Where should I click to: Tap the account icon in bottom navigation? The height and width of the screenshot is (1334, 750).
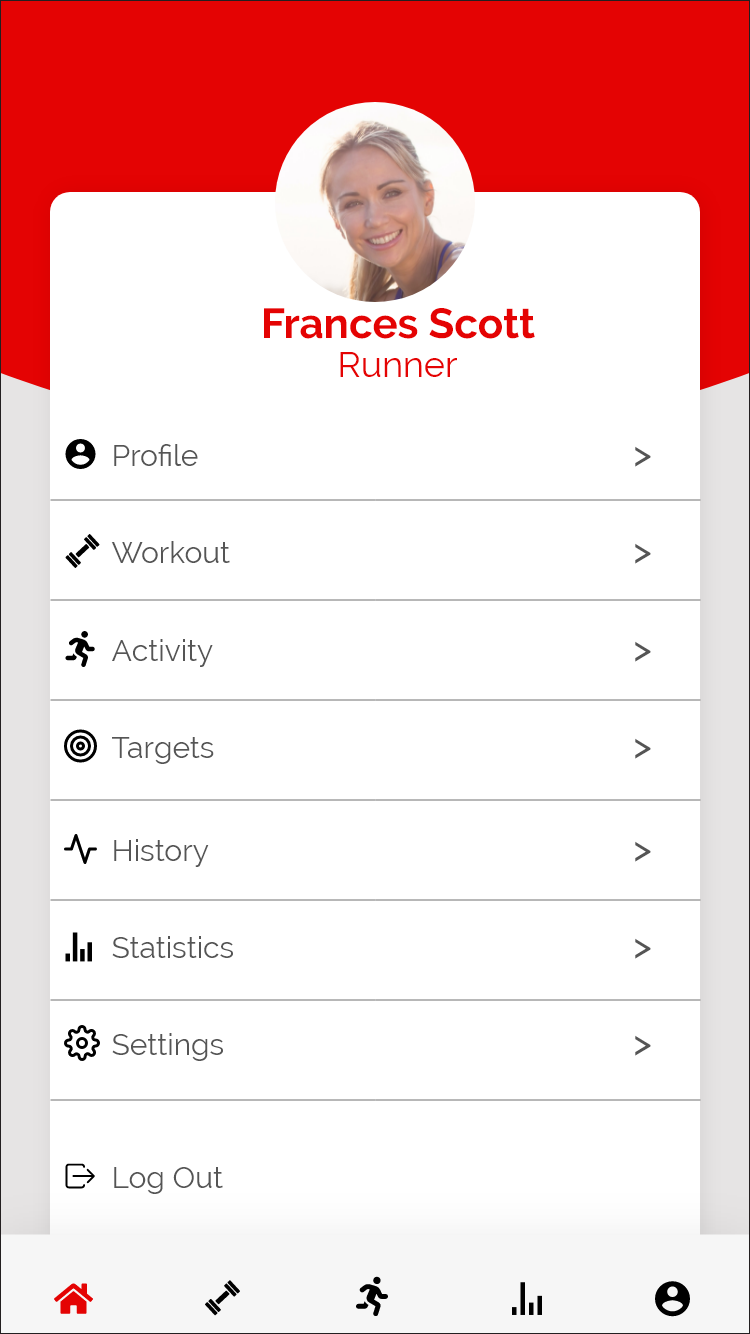coord(672,1299)
